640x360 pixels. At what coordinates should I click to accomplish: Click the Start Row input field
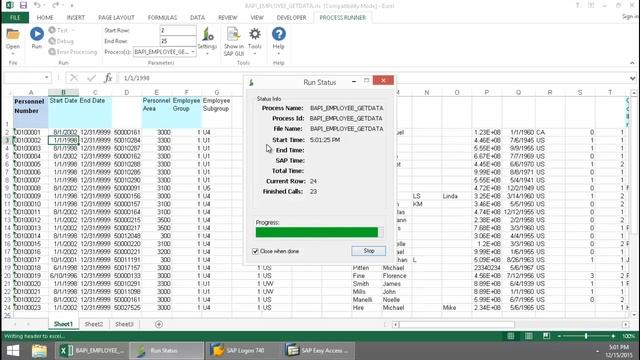click(178, 31)
